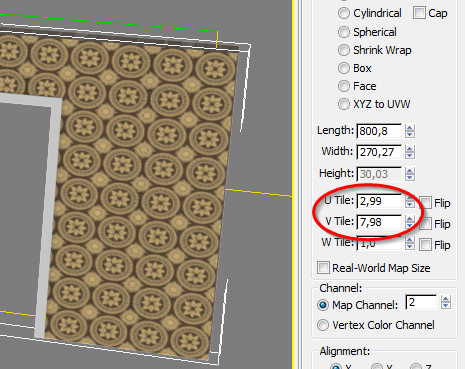The height and width of the screenshot is (369, 465).
Task: Choose Spherical mapping type
Action: [x=344, y=32]
